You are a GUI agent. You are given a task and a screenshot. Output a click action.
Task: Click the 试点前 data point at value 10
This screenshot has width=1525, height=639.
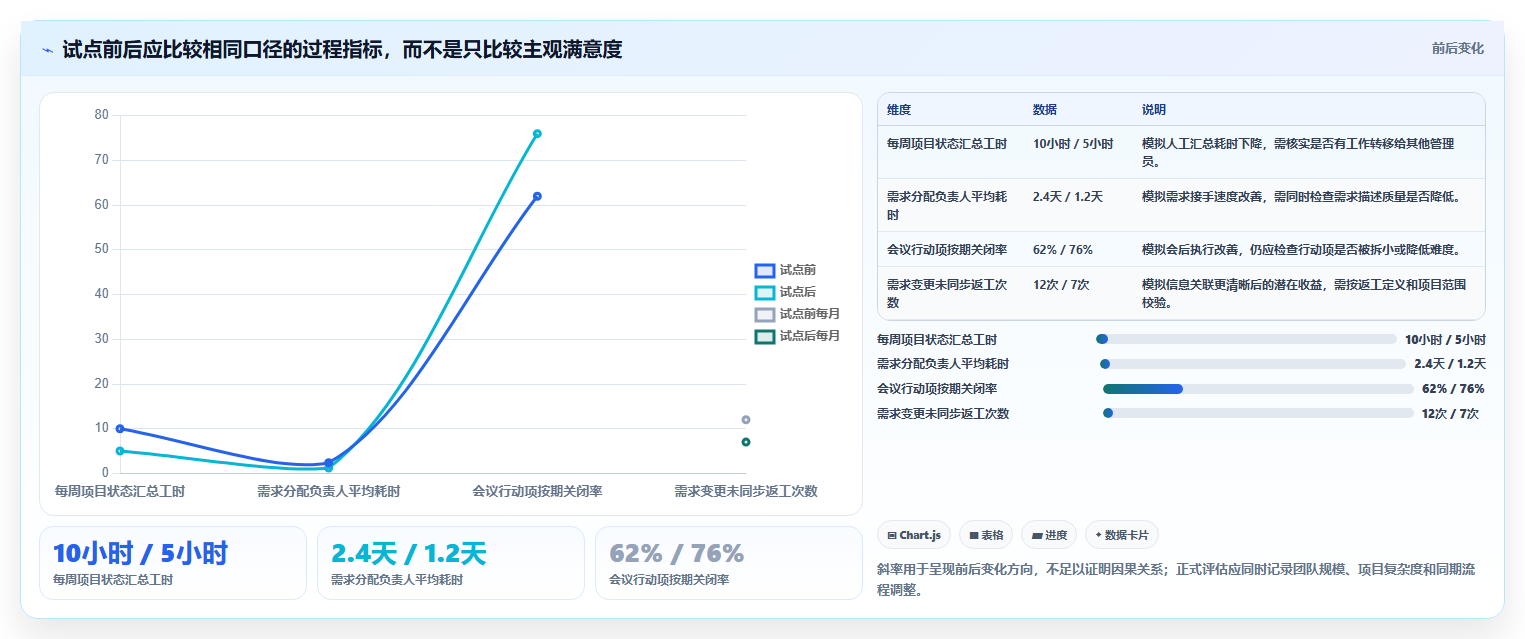[x=120, y=428]
